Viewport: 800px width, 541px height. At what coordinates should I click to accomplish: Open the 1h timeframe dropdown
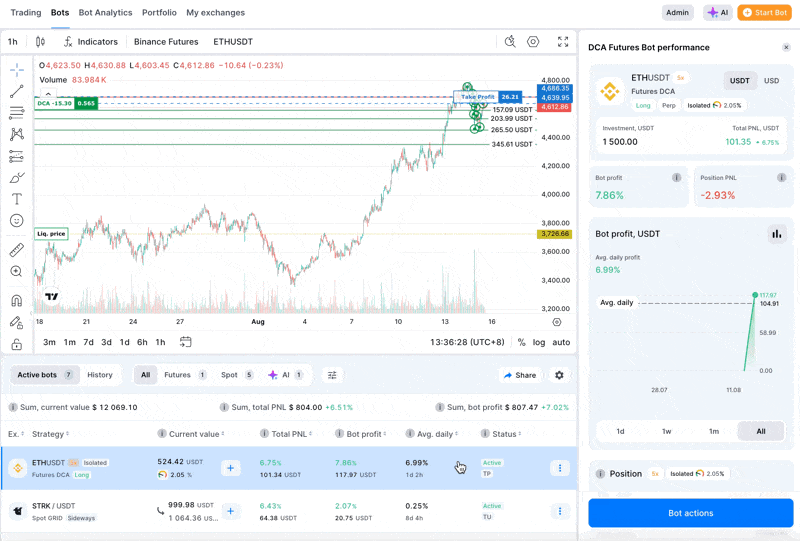click(13, 42)
